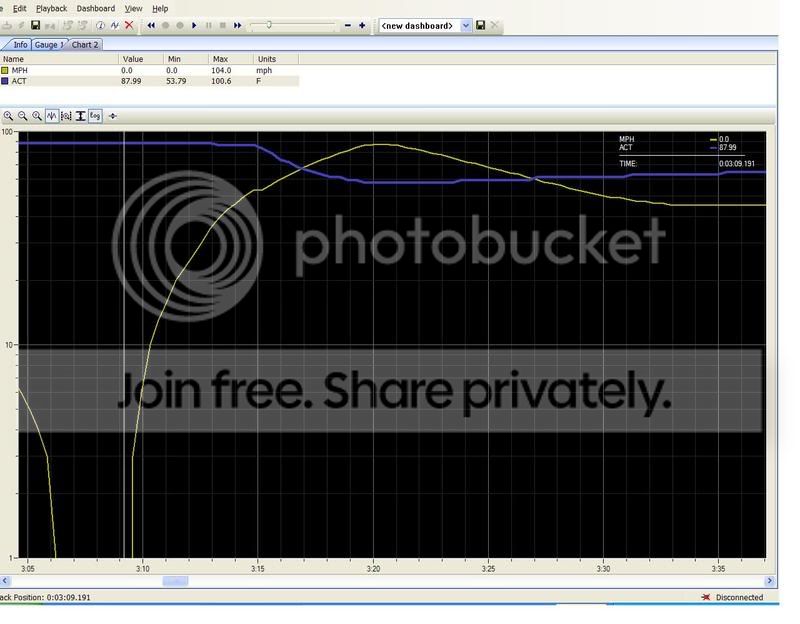Click the 3:20 time axis label
The height and width of the screenshot is (624, 800).
click(x=373, y=568)
